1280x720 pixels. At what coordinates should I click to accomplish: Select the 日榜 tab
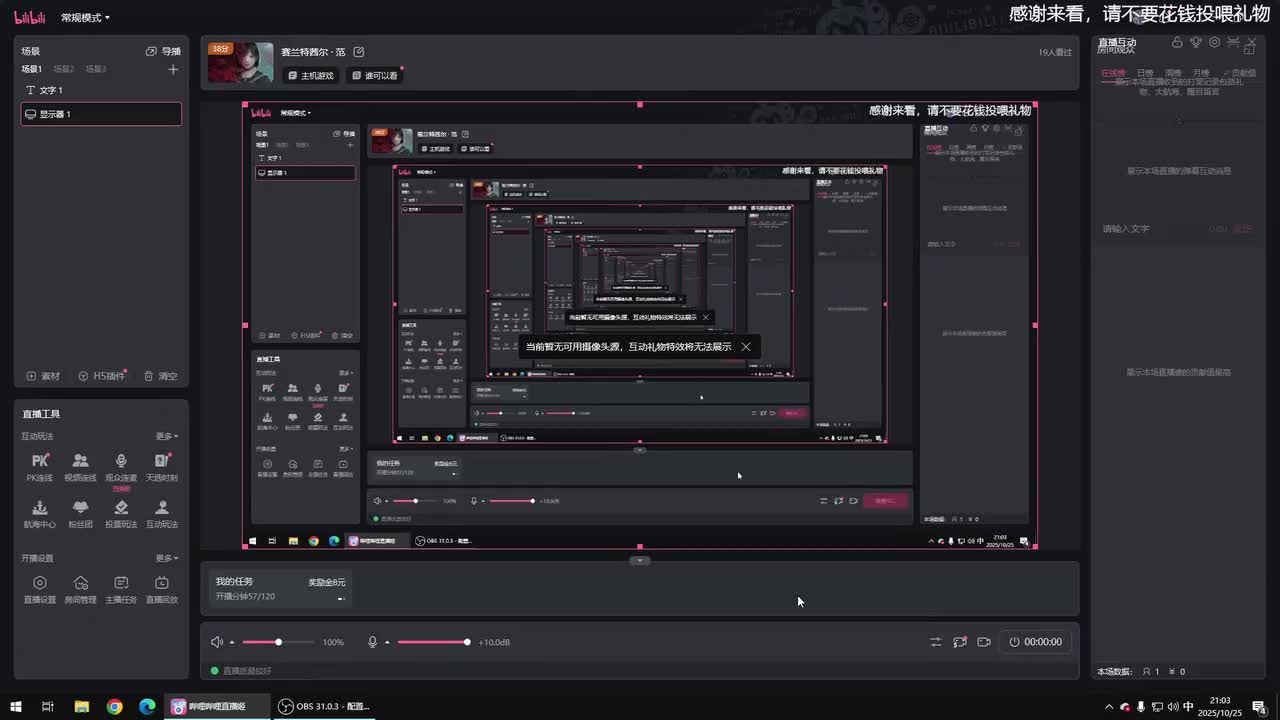tap(1145, 73)
